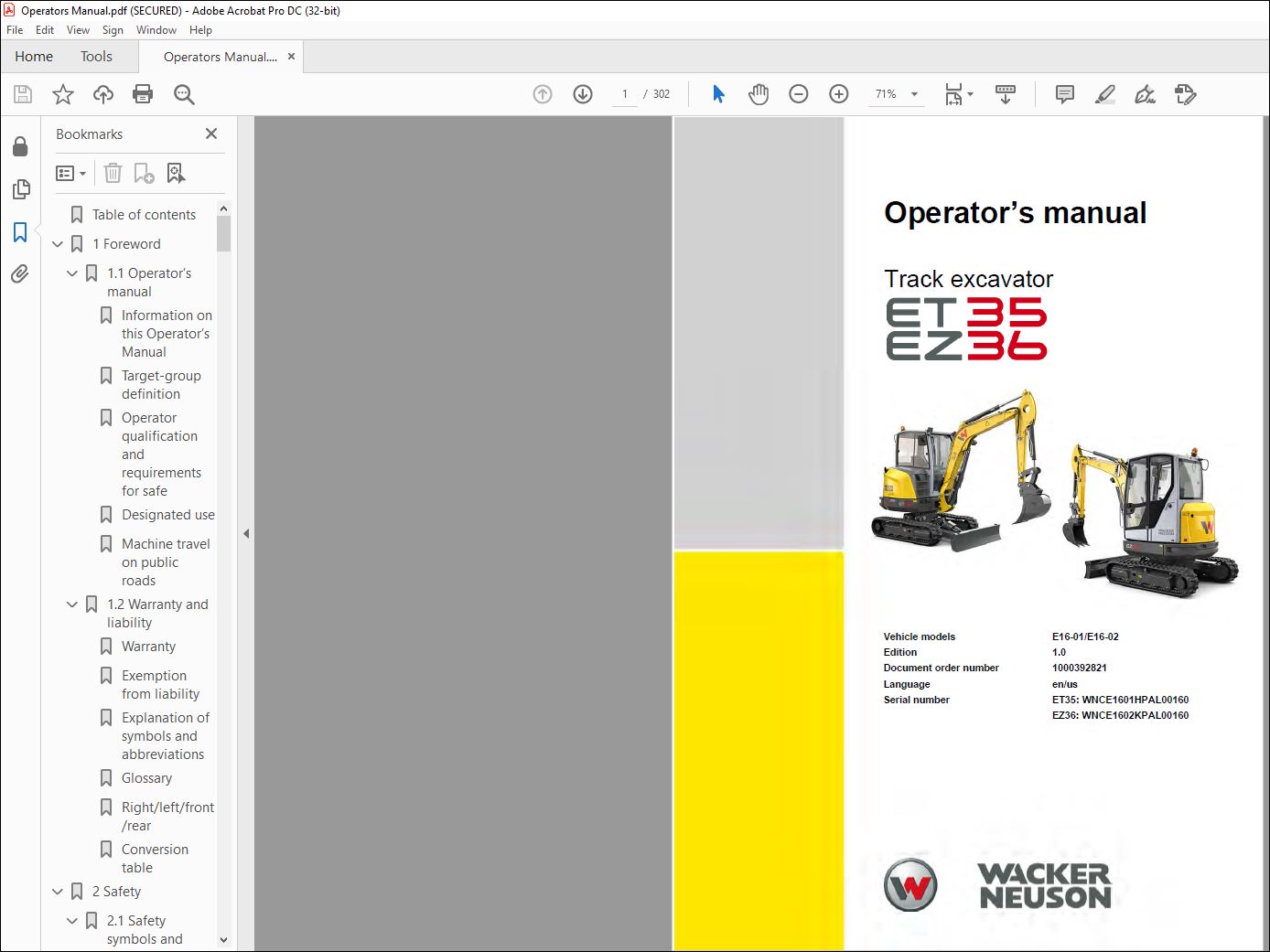
Task: Open Designated use bookmark
Action: point(168,515)
